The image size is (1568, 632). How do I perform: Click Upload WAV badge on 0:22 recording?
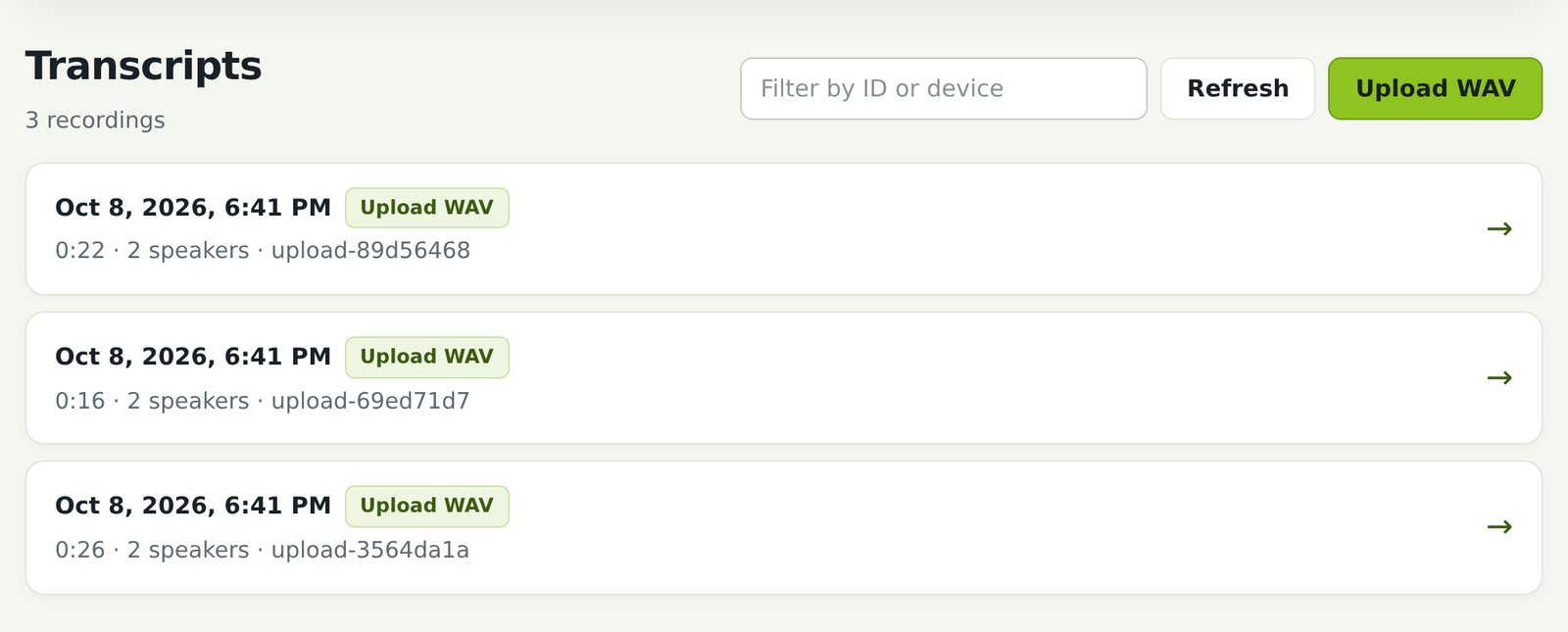point(426,208)
